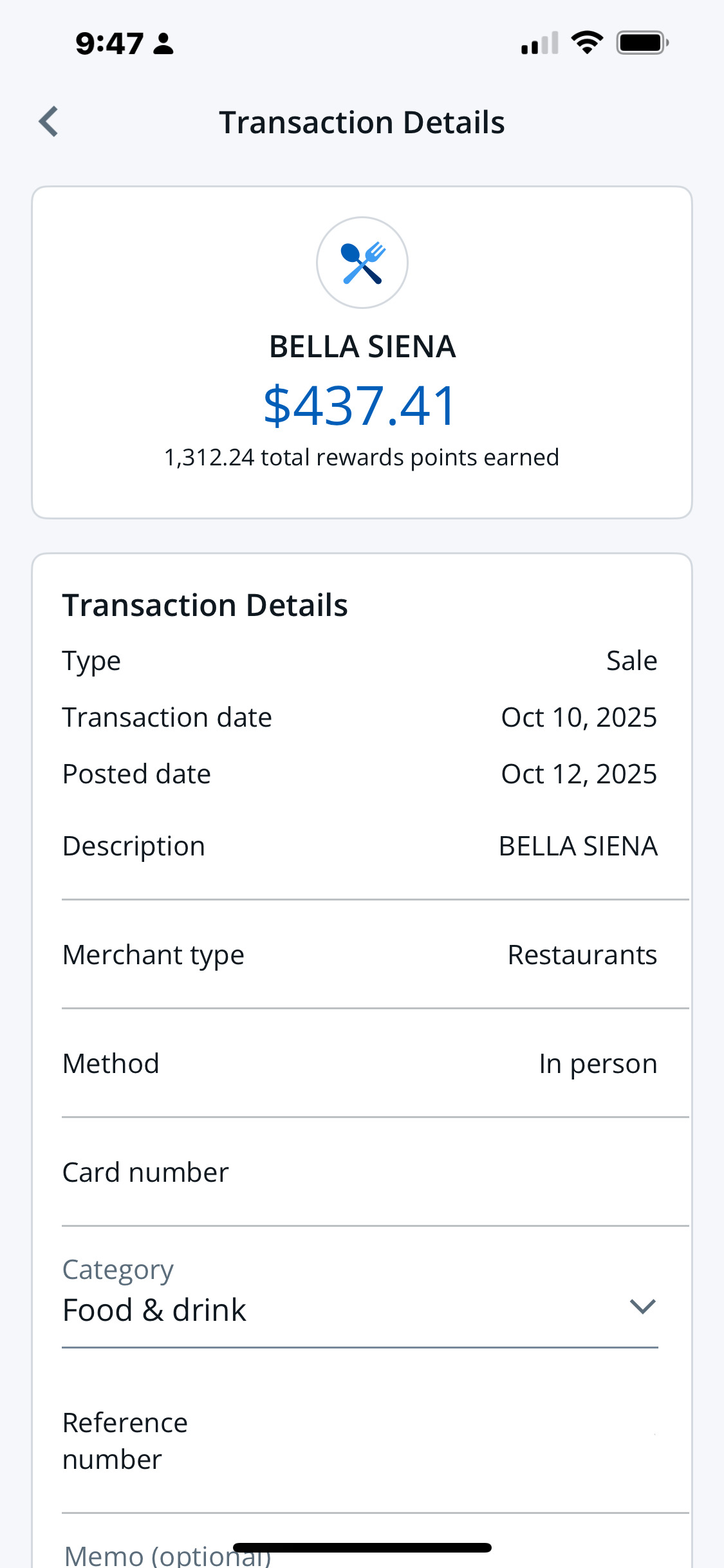Tap the cellular signal bars icon
This screenshot has height=1568, width=724.
point(539,44)
